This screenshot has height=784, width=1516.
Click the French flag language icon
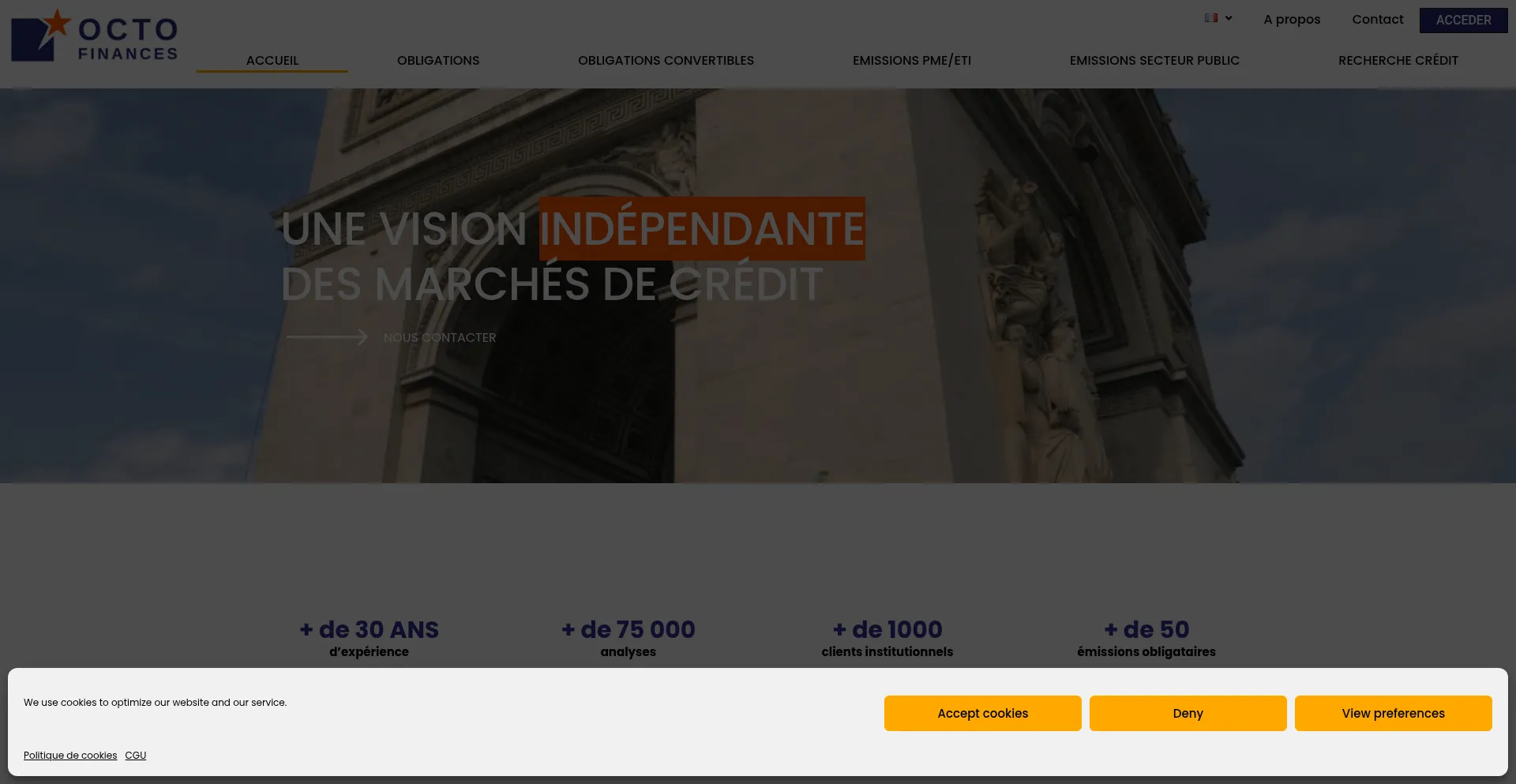[1211, 17]
